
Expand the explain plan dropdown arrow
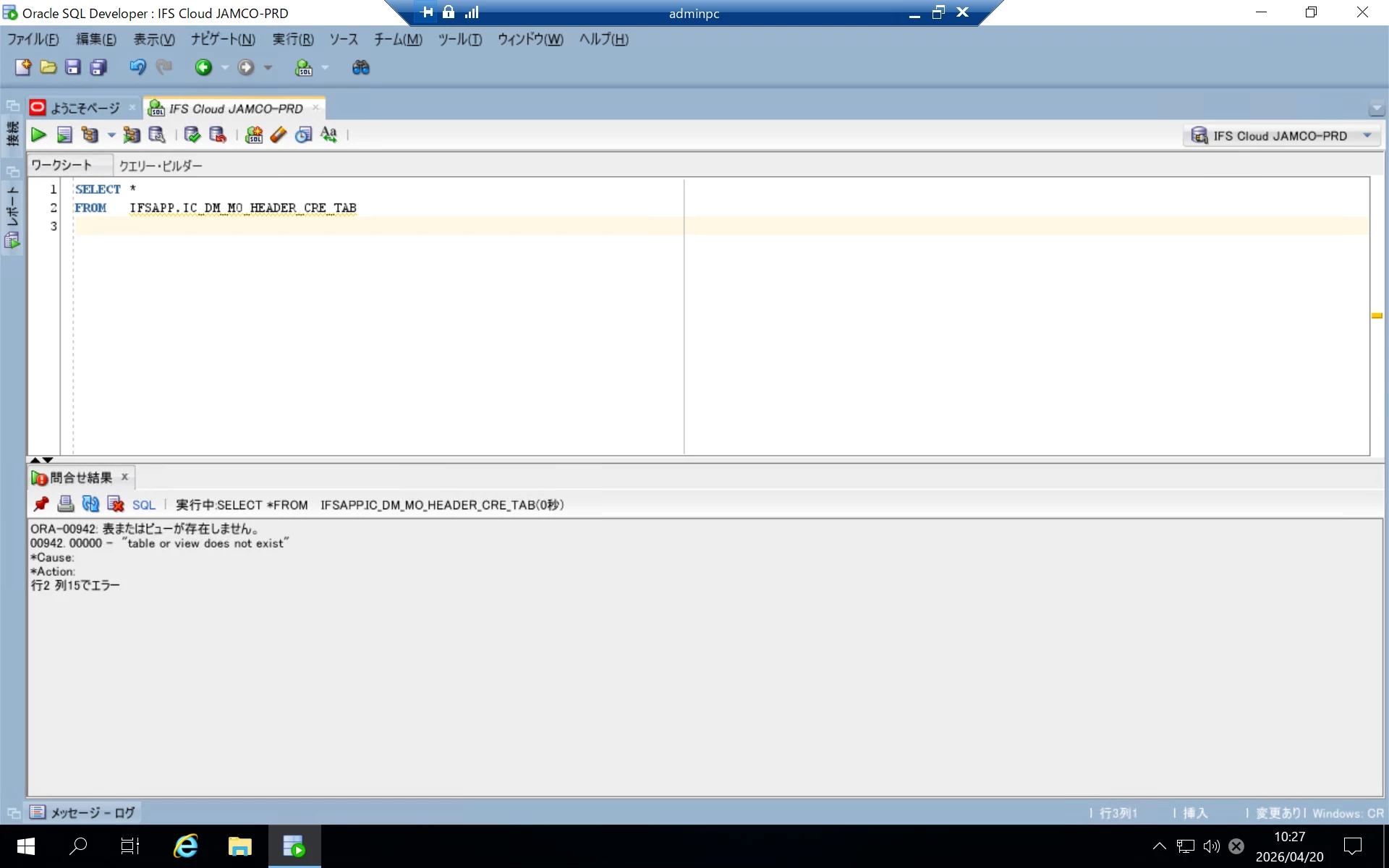pyautogui.click(x=111, y=135)
